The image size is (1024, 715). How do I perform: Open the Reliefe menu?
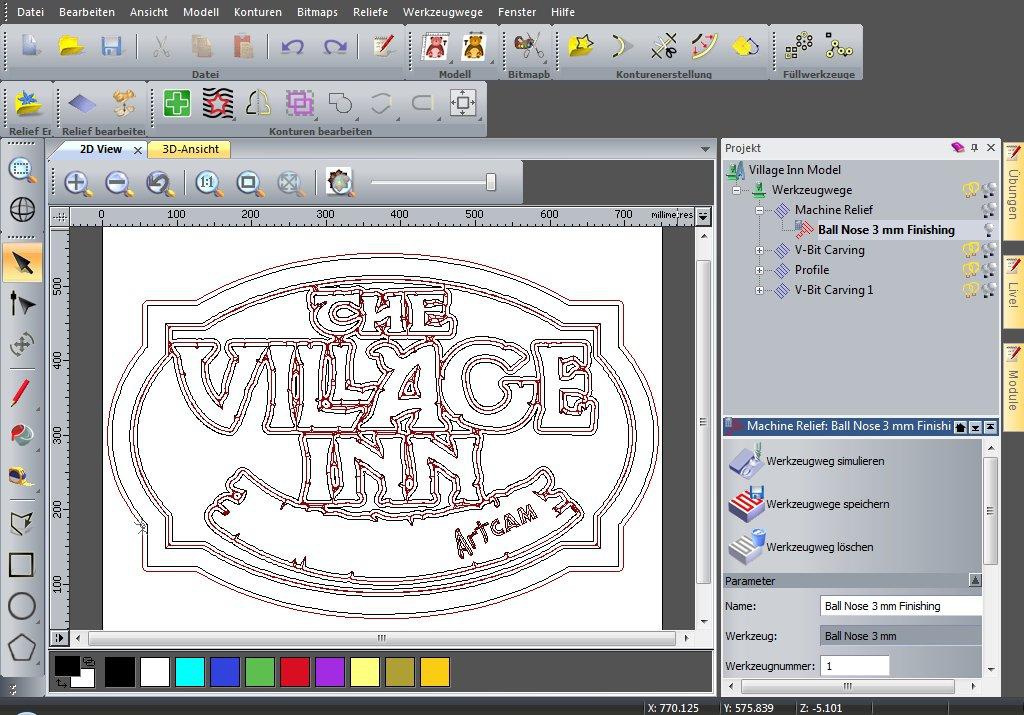coord(370,12)
